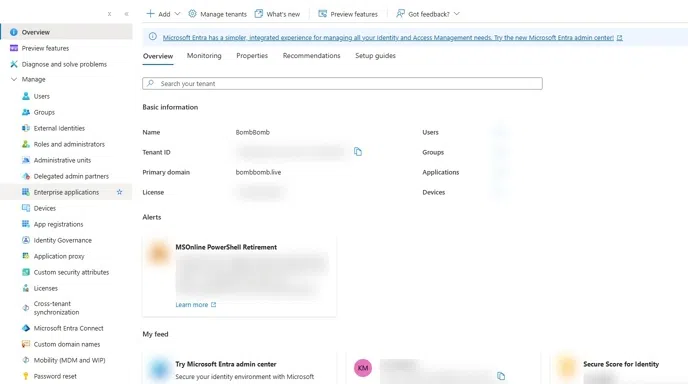Click inside the Search your tenant field

(342, 83)
